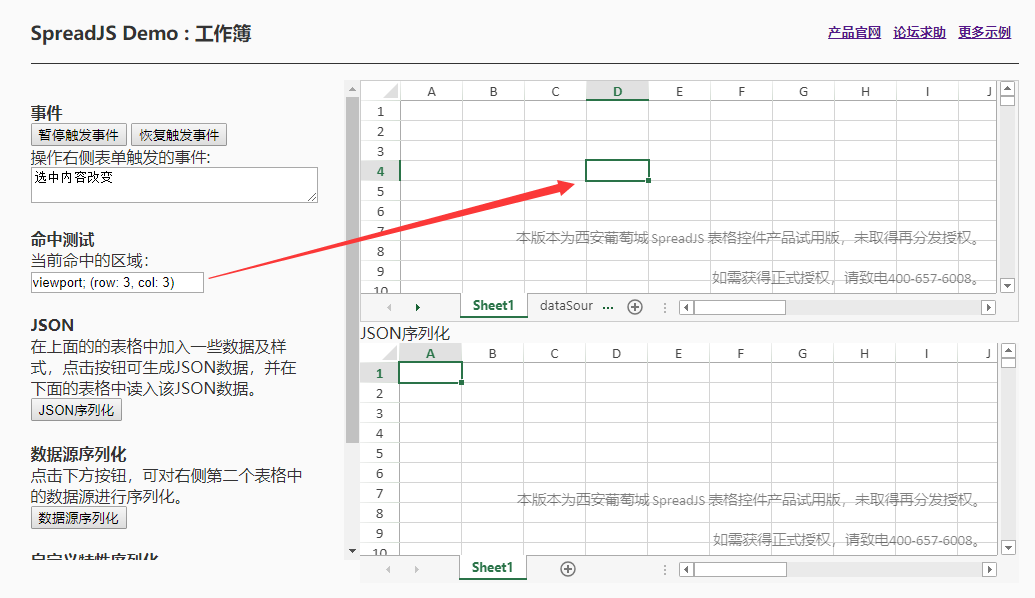The width and height of the screenshot is (1035, 598).
Task: Switch to the dataSour tab
Action: click(x=566, y=306)
